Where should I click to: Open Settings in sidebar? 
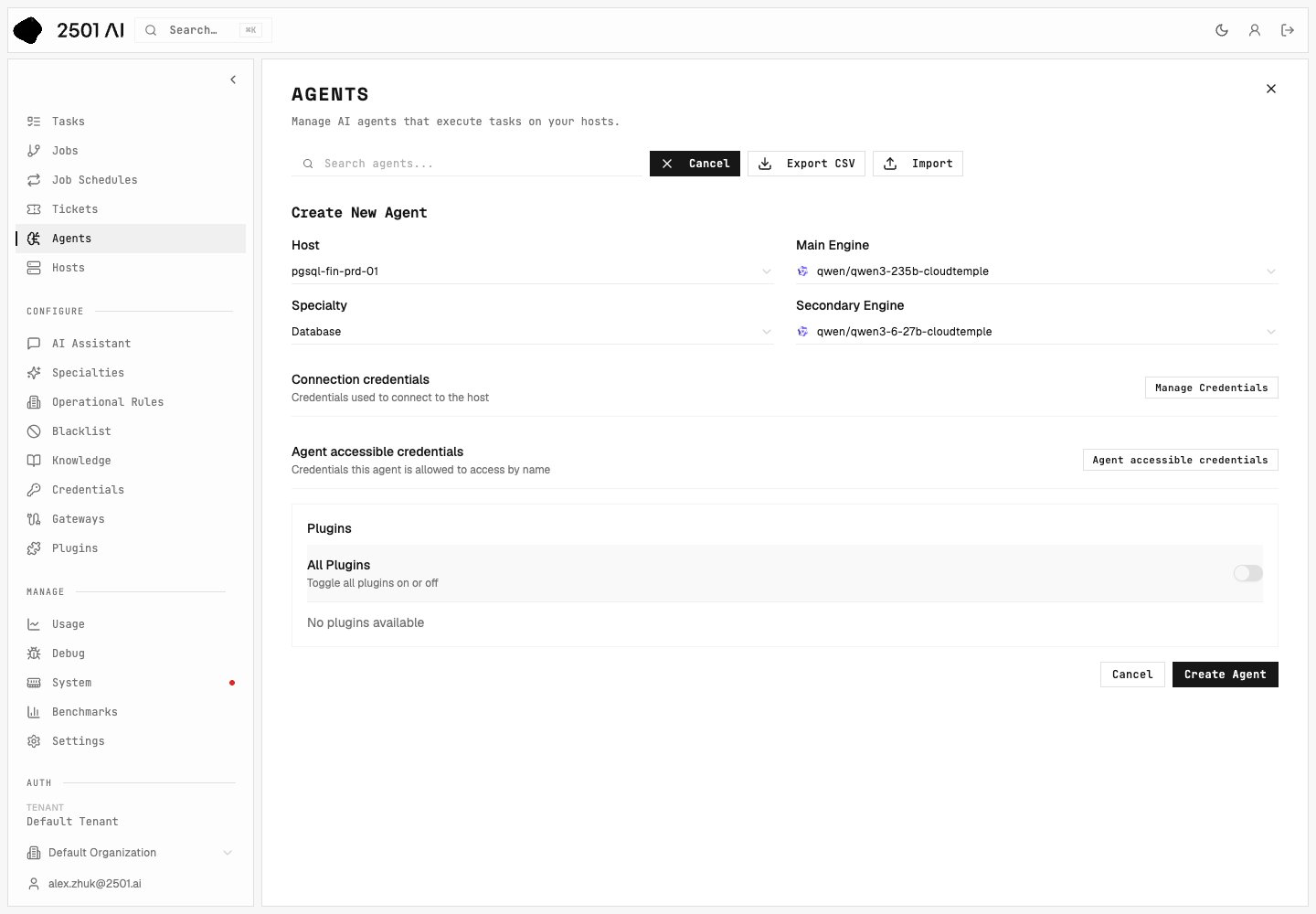click(131, 741)
